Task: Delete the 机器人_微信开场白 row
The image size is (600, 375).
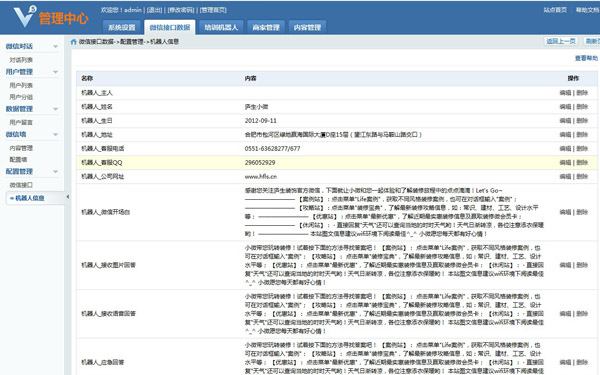Action: [582, 212]
